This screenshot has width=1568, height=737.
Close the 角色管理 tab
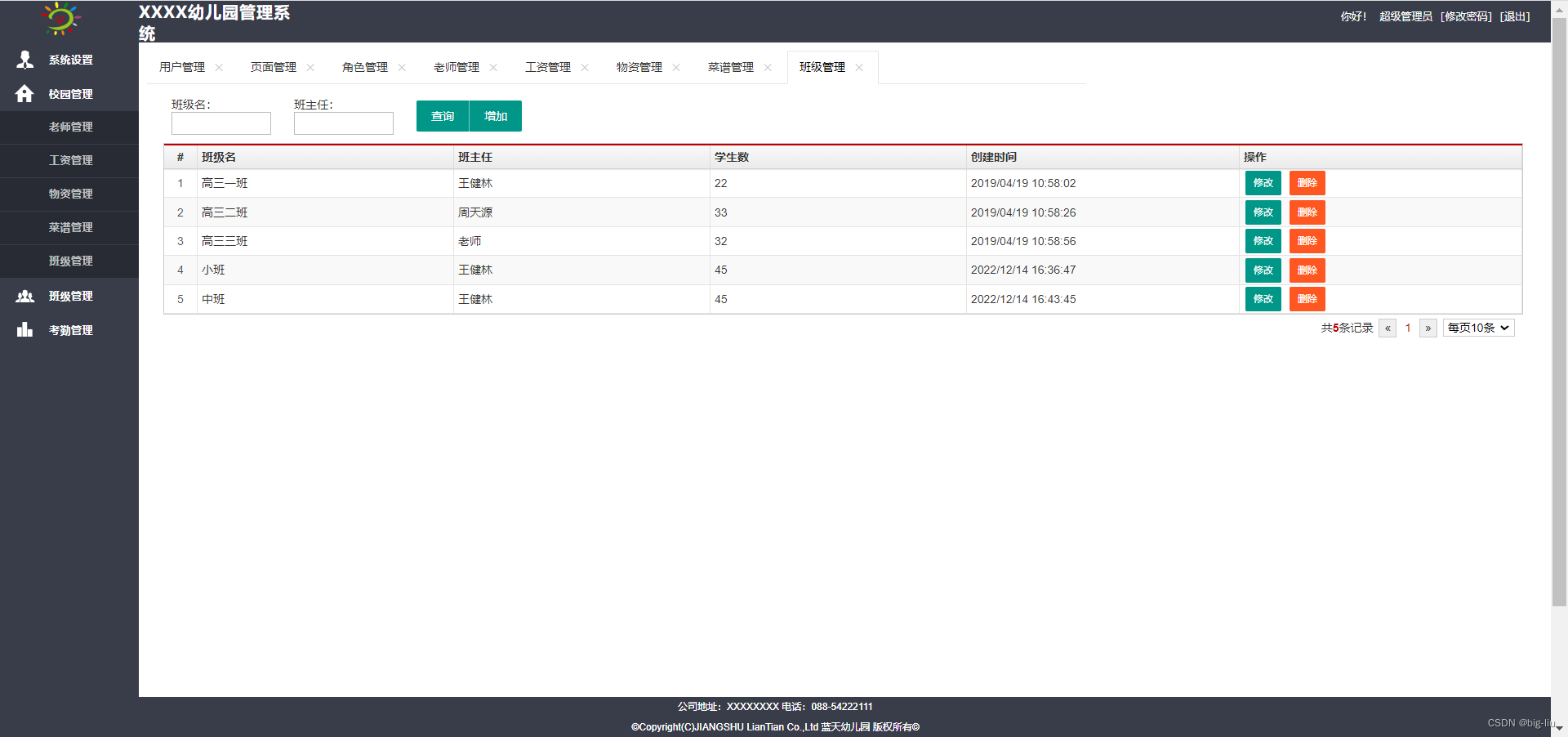click(402, 68)
